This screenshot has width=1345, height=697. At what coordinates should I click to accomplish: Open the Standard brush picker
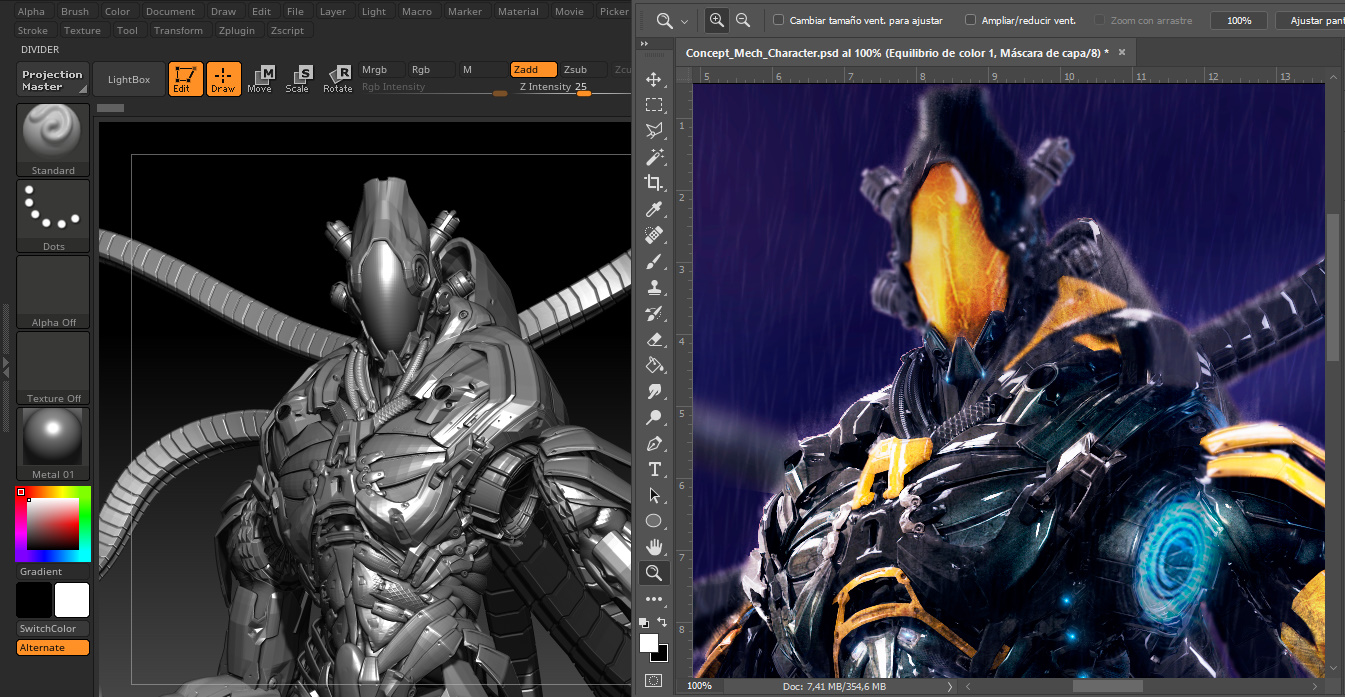[53, 140]
